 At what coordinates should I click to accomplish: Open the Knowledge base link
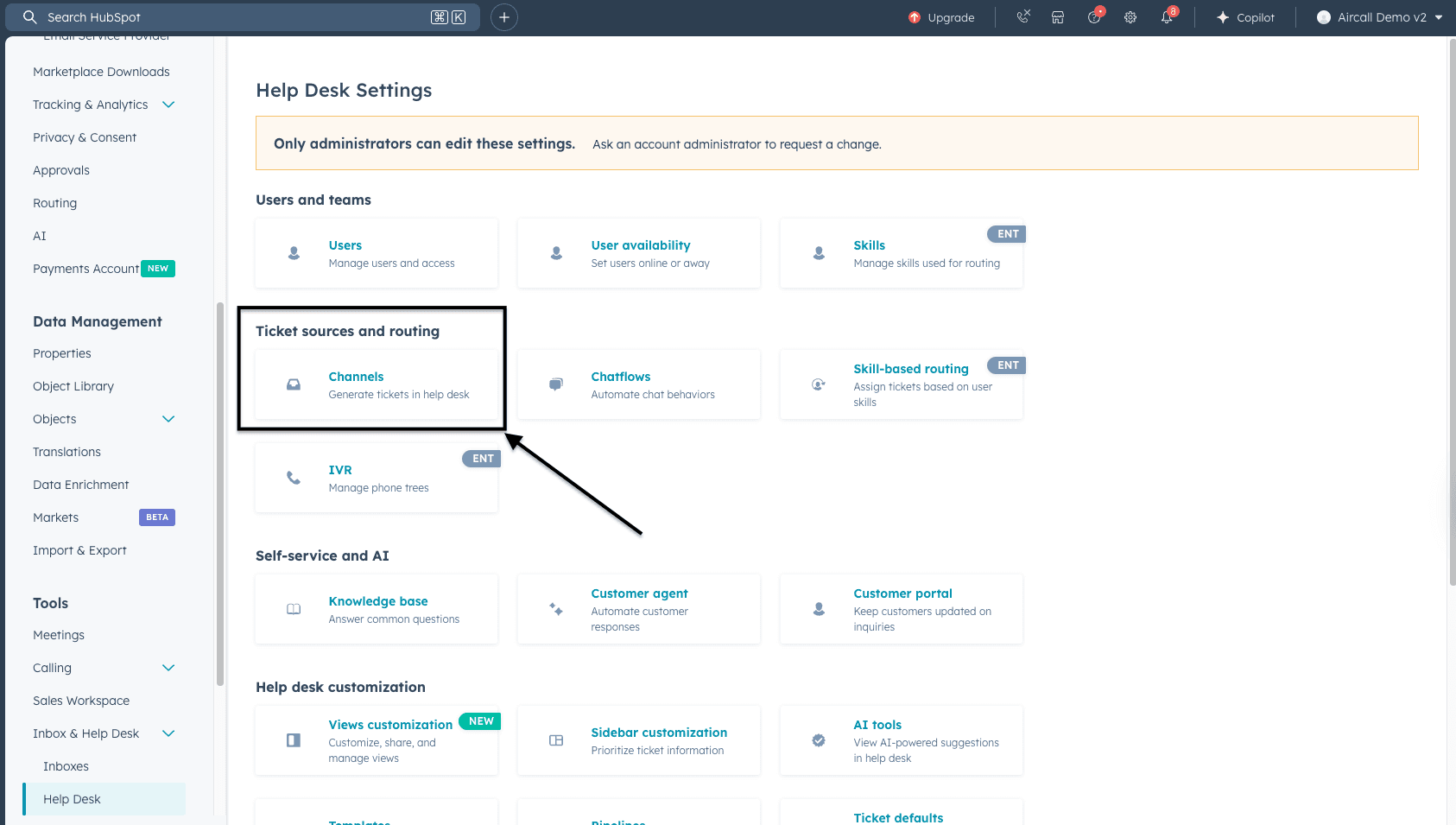pyautogui.click(x=378, y=601)
